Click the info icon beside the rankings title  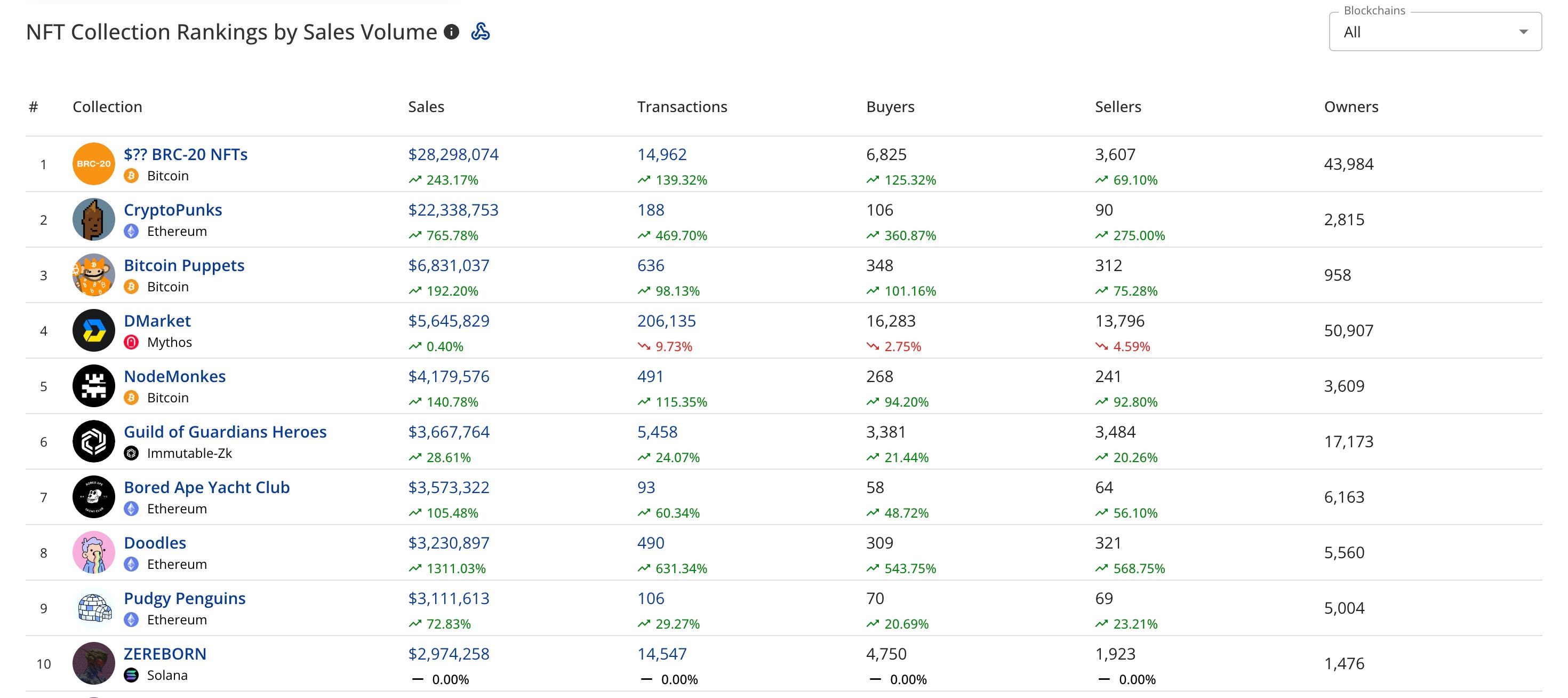[451, 31]
